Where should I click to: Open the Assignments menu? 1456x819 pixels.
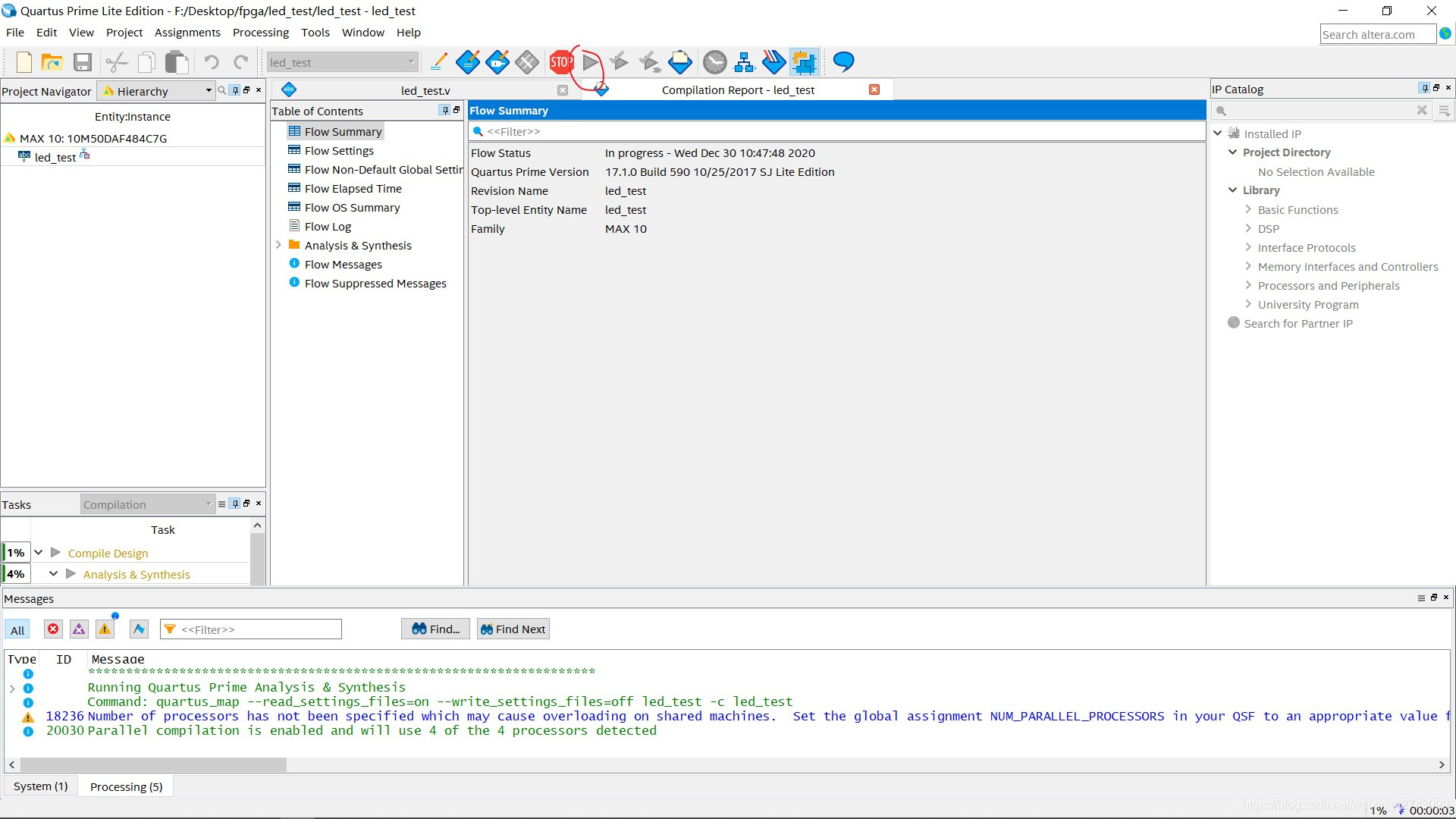tap(187, 33)
